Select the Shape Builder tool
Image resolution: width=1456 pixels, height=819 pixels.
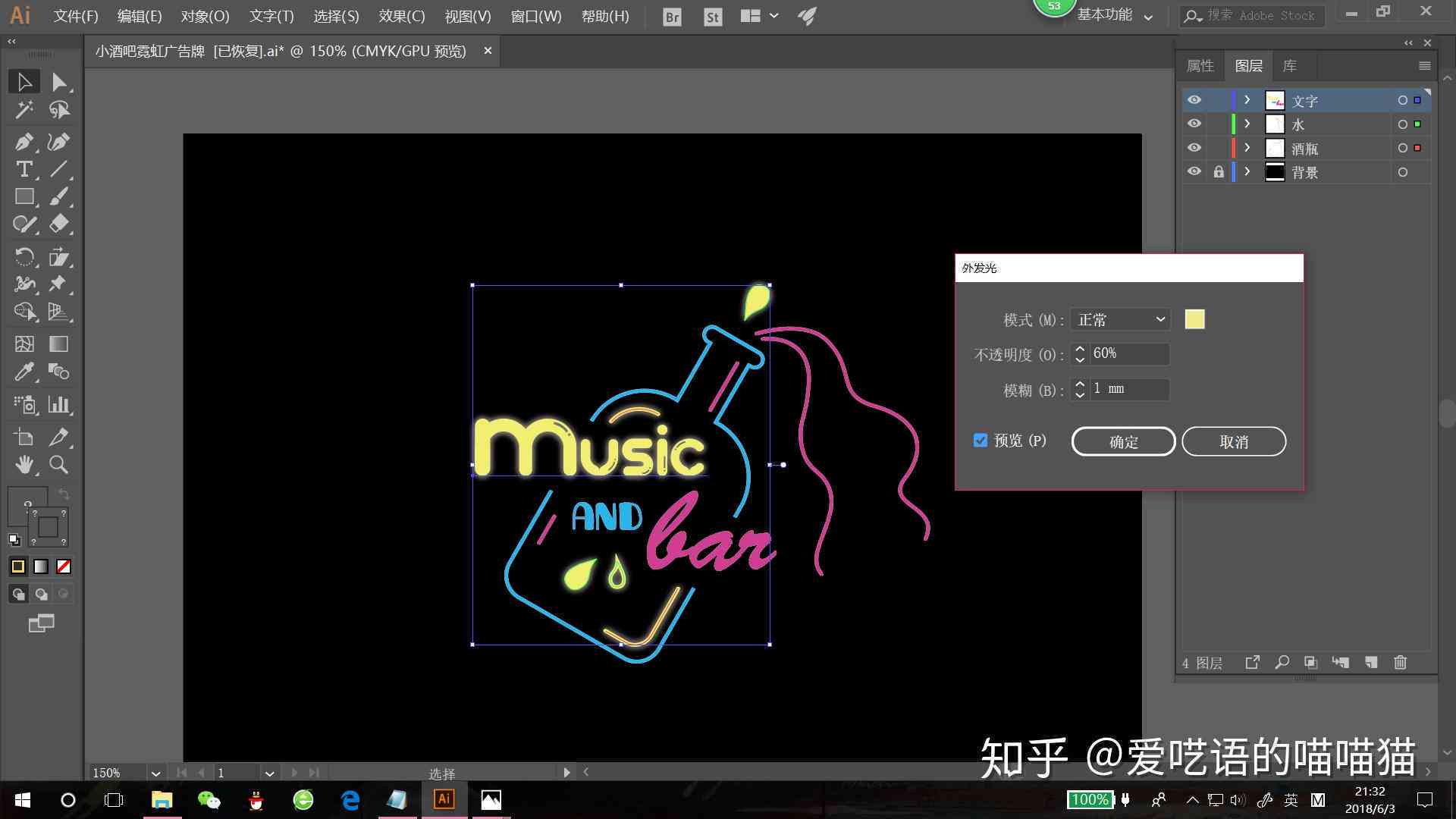click(x=24, y=312)
